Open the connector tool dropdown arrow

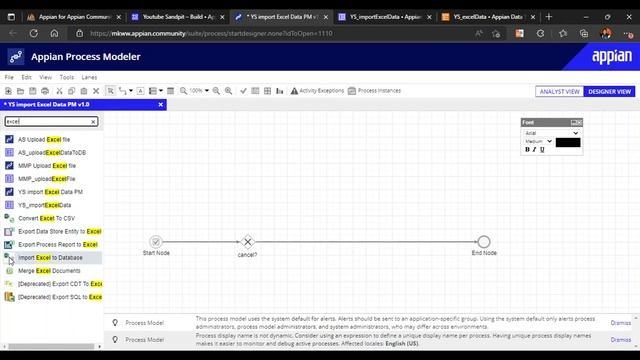pyautogui.click(x=131, y=91)
